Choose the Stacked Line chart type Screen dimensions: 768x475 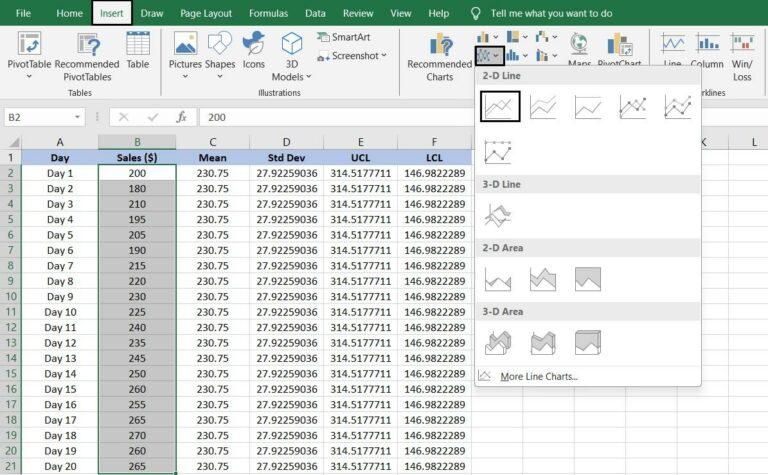tap(543, 106)
